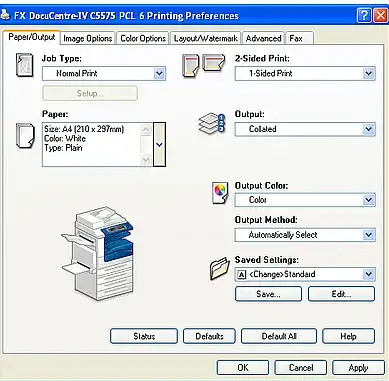Screen dimensions: 389x381
Task: Open the context help question mark button
Action: coord(364,16)
